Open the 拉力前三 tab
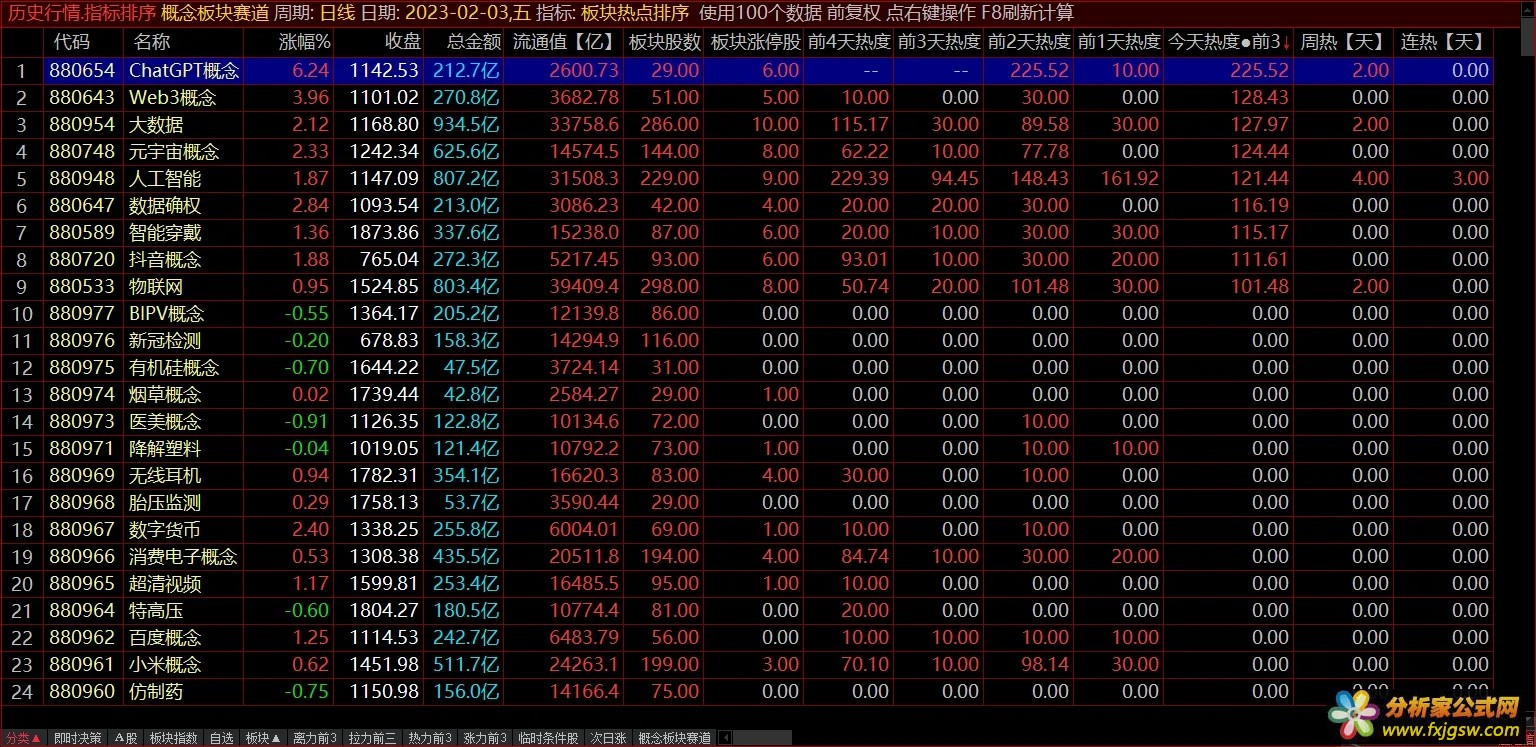1536x747 pixels. [x=372, y=738]
